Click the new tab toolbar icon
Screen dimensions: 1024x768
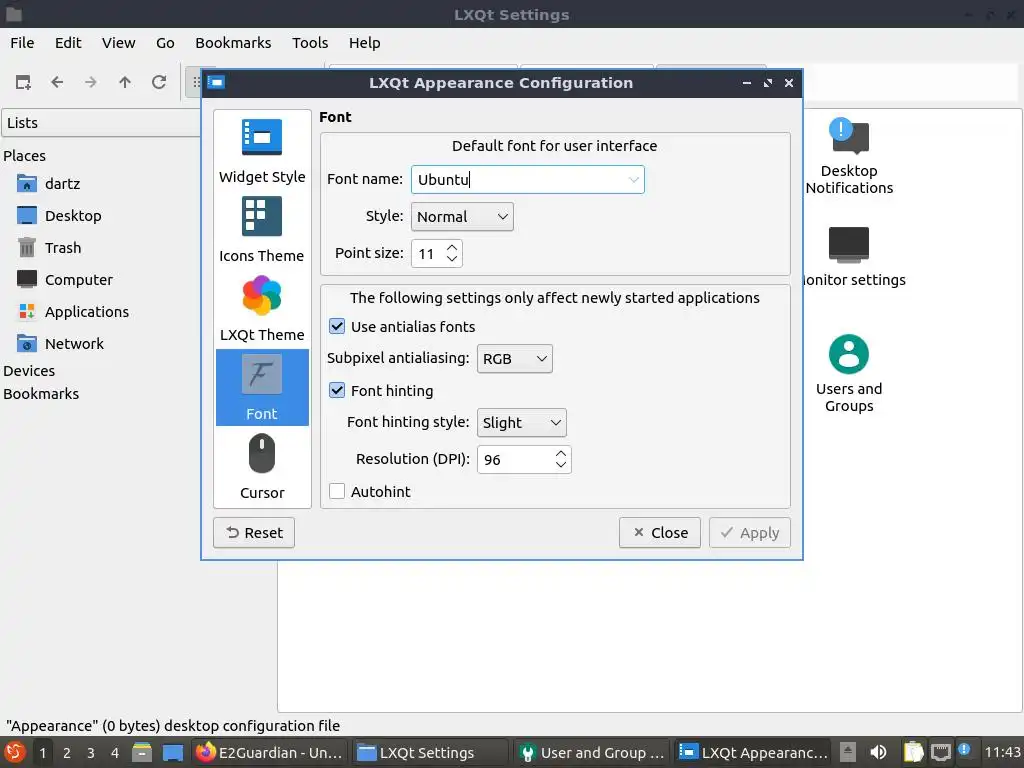tap(24, 82)
